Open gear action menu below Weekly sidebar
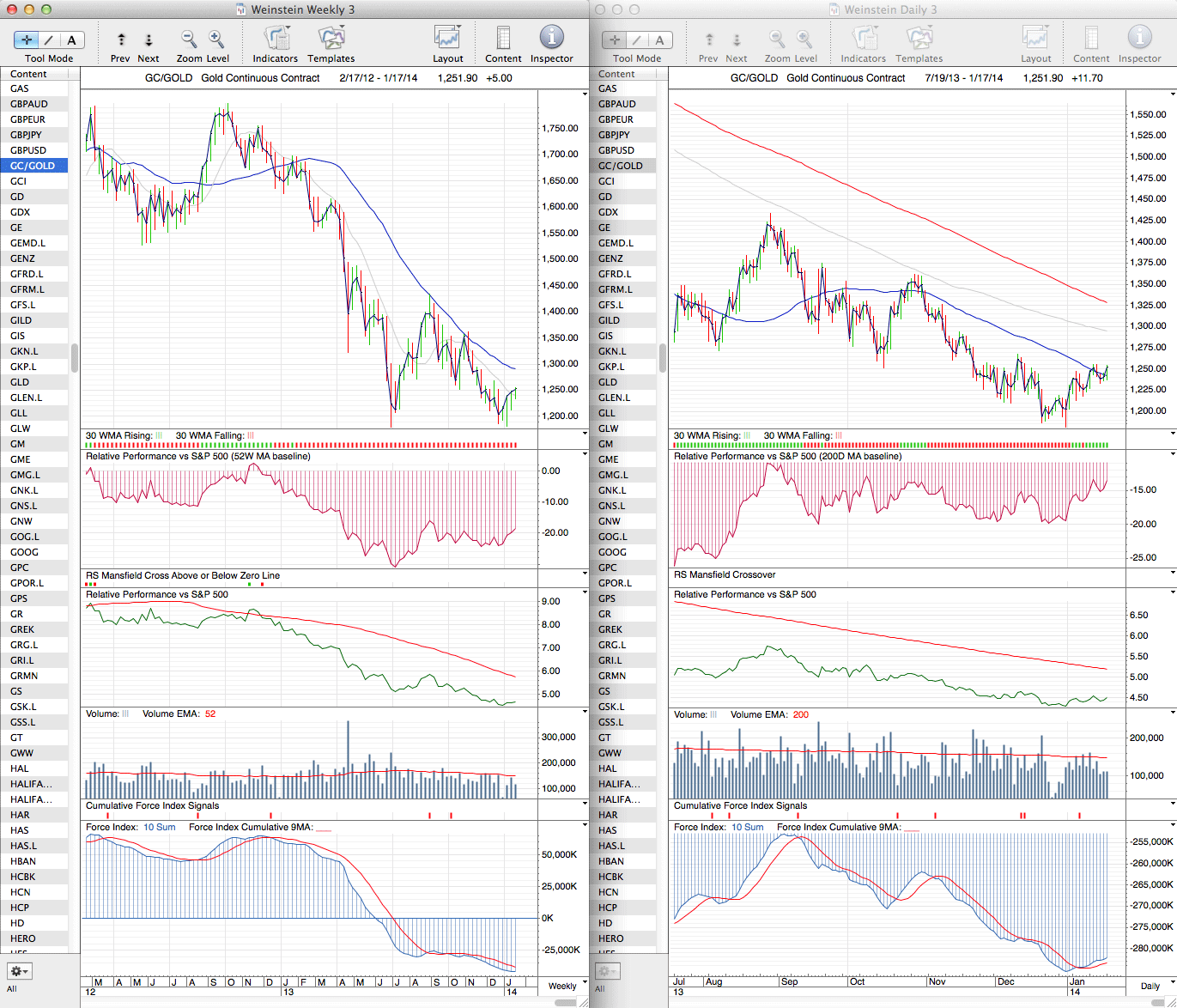Image resolution: width=1177 pixels, height=1008 pixels. coord(19,971)
